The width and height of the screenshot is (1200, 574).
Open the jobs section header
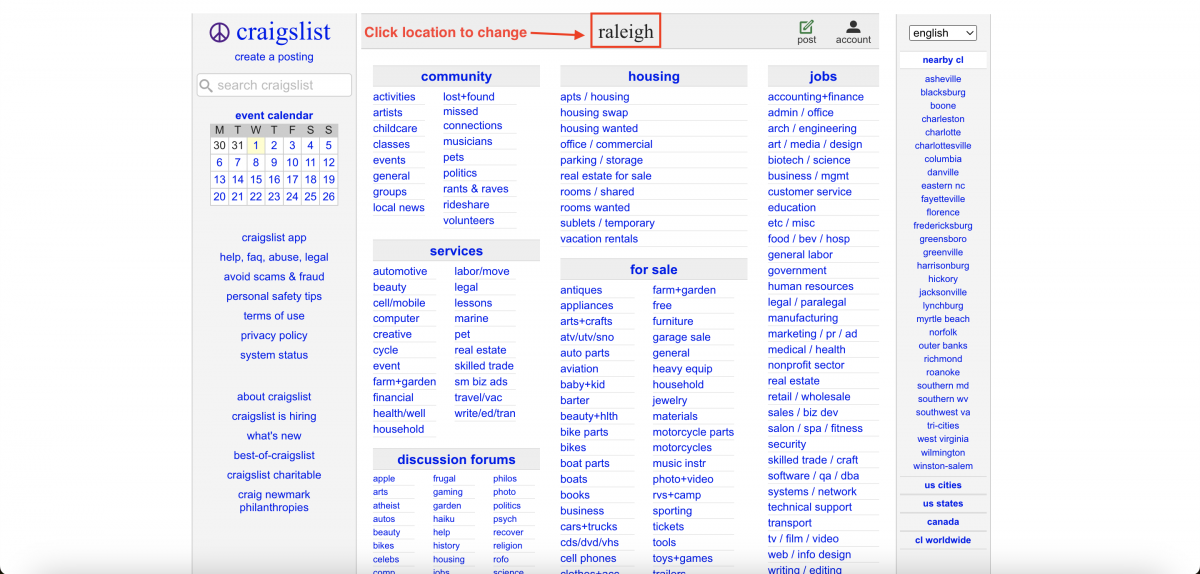click(x=823, y=77)
